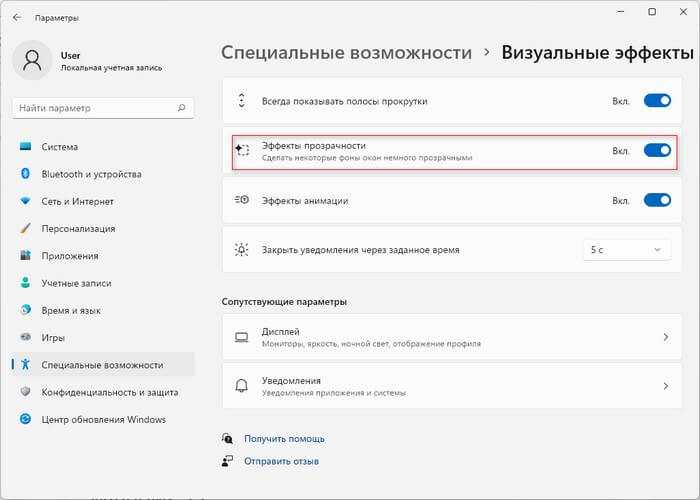Click the Найти параметр search field
The width and height of the screenshot is (700, 500).
[x=103, y=108]
